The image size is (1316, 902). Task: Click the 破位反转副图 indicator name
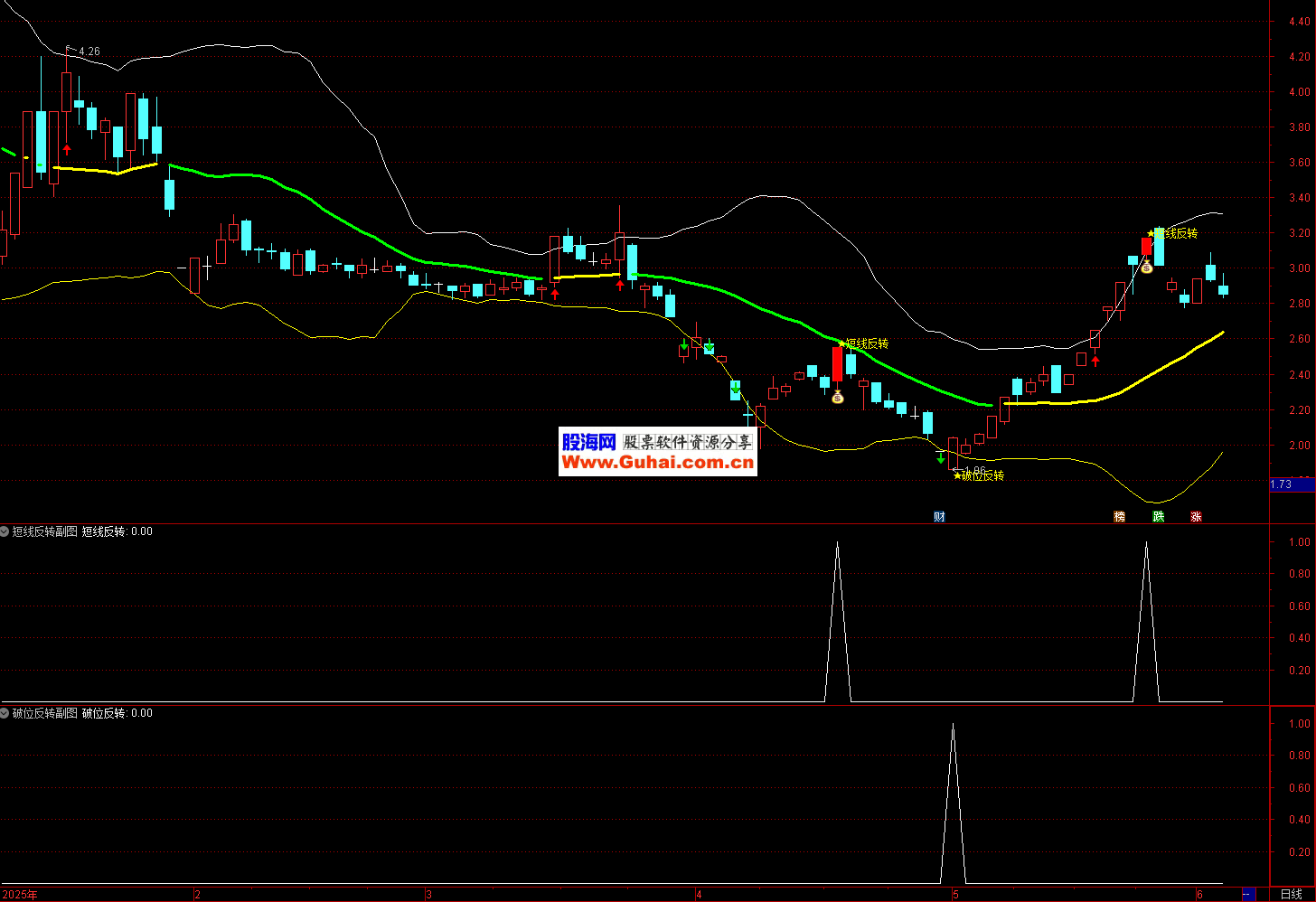(44, 713)
